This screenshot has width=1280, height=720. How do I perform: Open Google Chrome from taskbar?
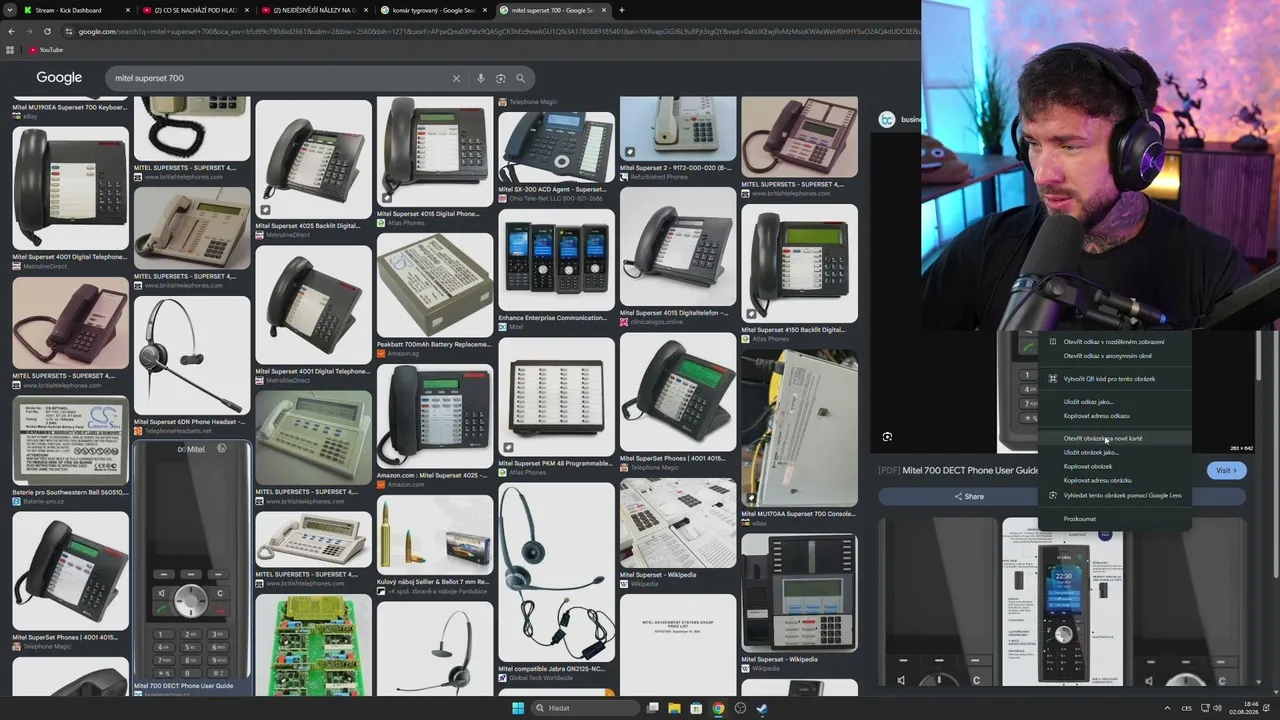pos(718,708)
